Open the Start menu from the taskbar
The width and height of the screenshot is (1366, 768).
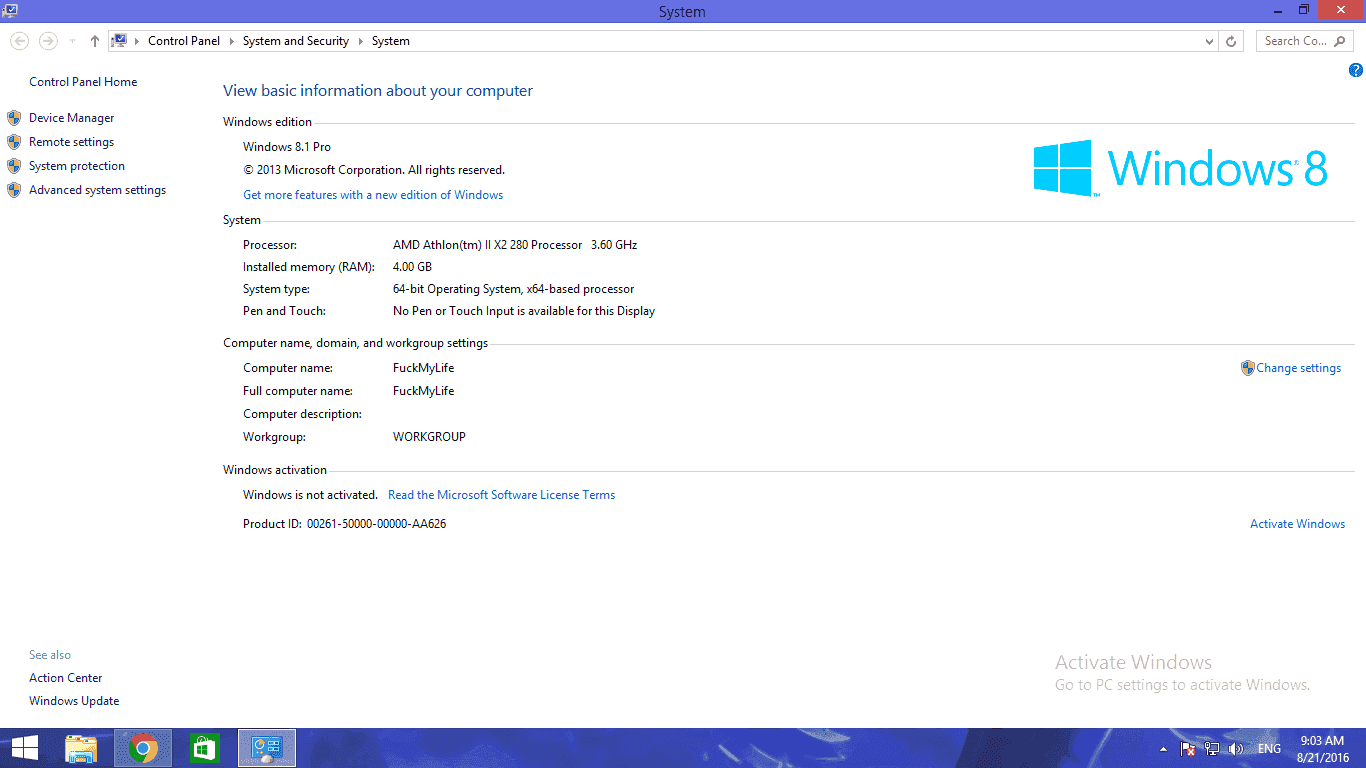point(24,748)
